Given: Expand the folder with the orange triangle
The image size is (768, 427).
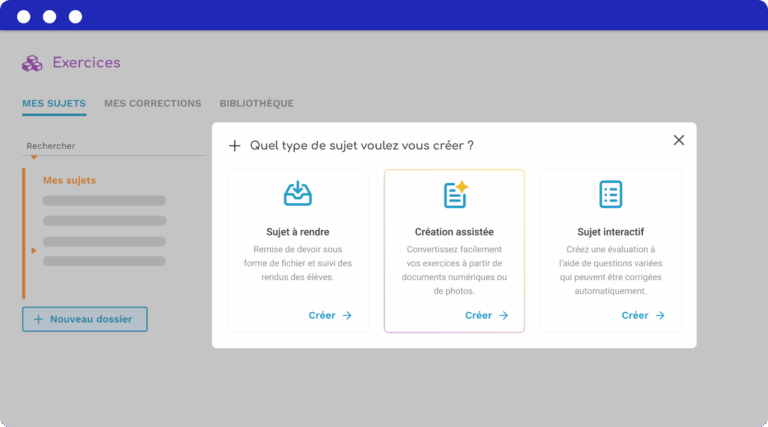Looking at the screenshot, I should point(34,250).
